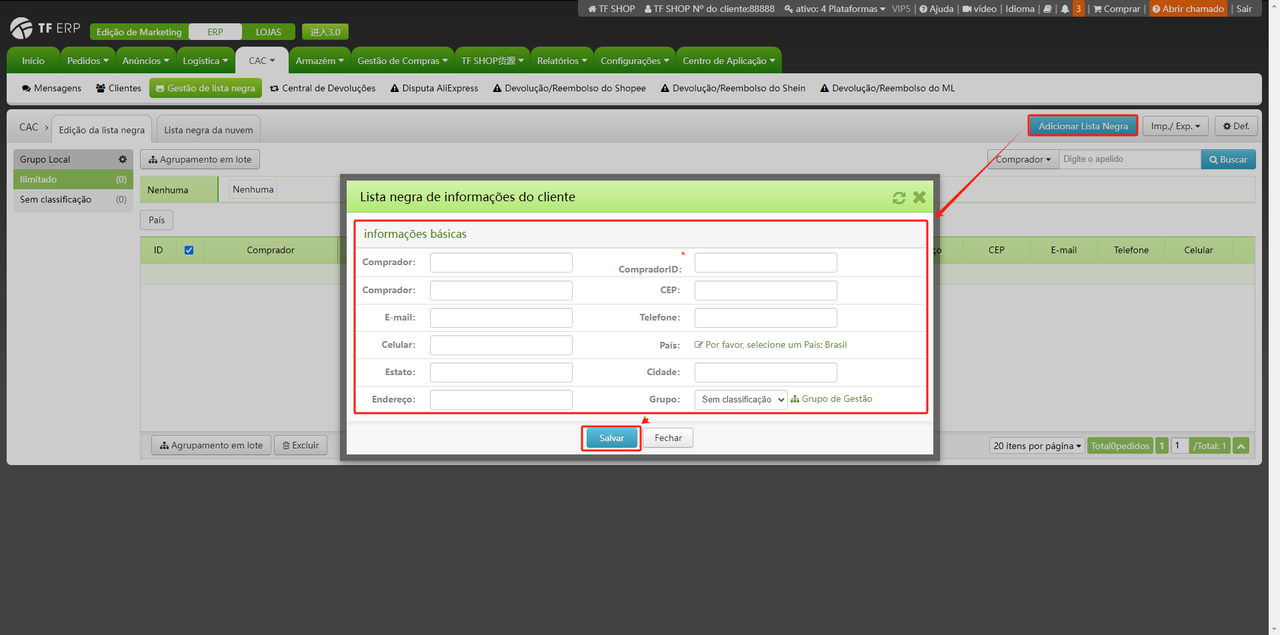
Task: Open the Grupo Local gear settings
Action: [123, 160]
